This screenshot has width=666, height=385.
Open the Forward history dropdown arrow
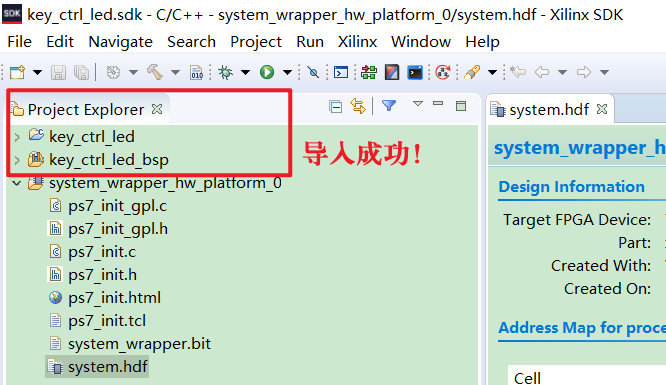coord(604,73)
